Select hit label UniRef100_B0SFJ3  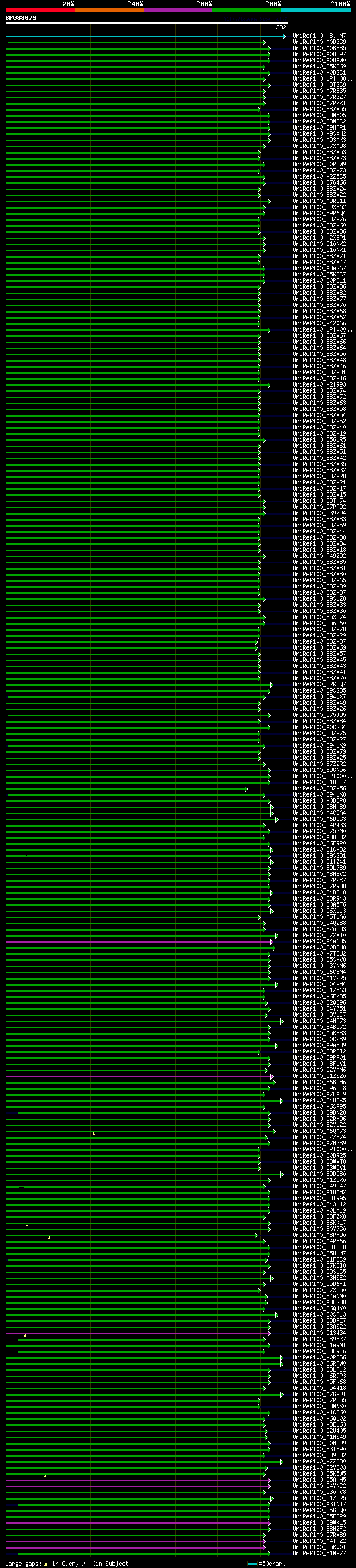319,1315
